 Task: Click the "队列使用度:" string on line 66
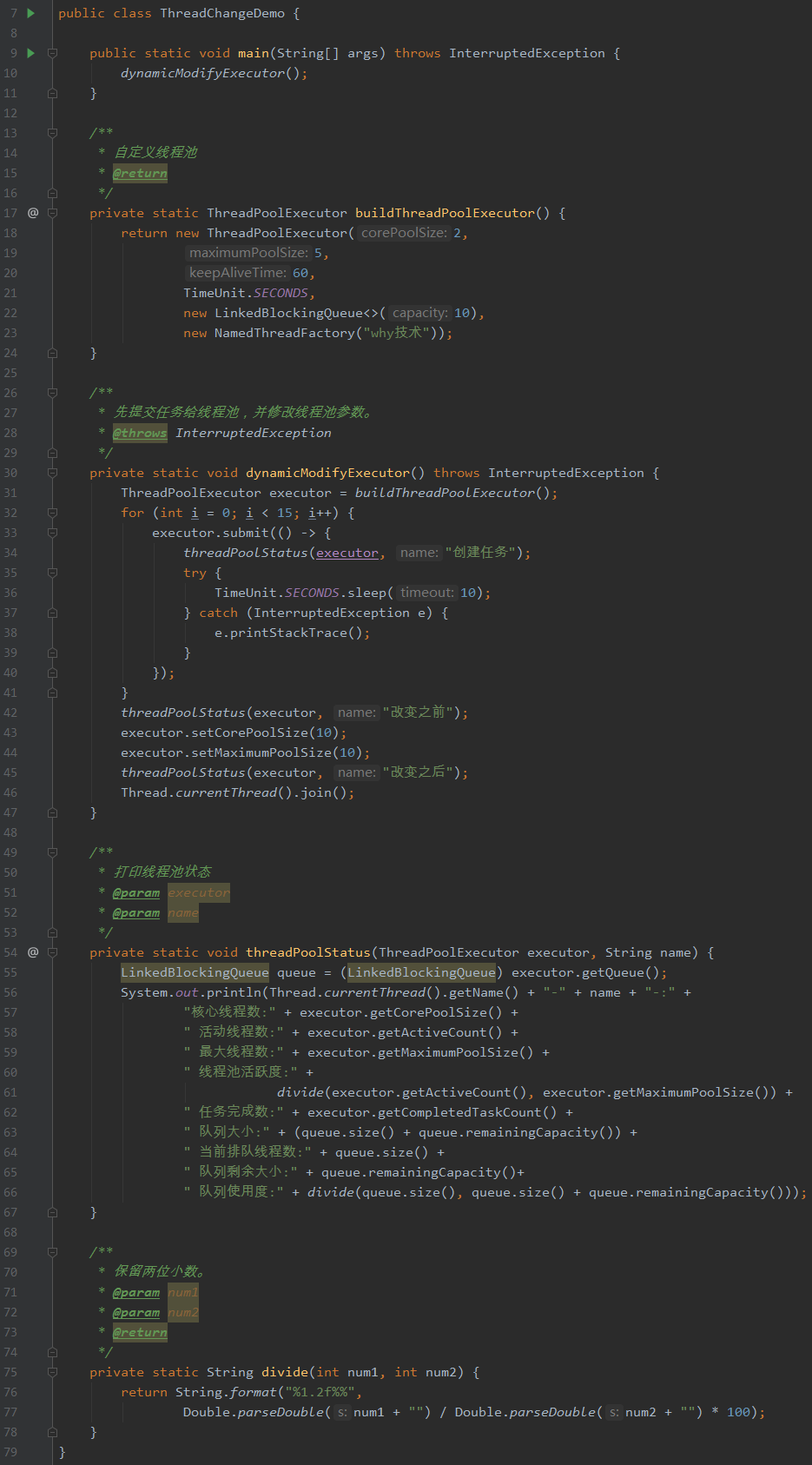pyautogui.click(x=234, y=1192)
